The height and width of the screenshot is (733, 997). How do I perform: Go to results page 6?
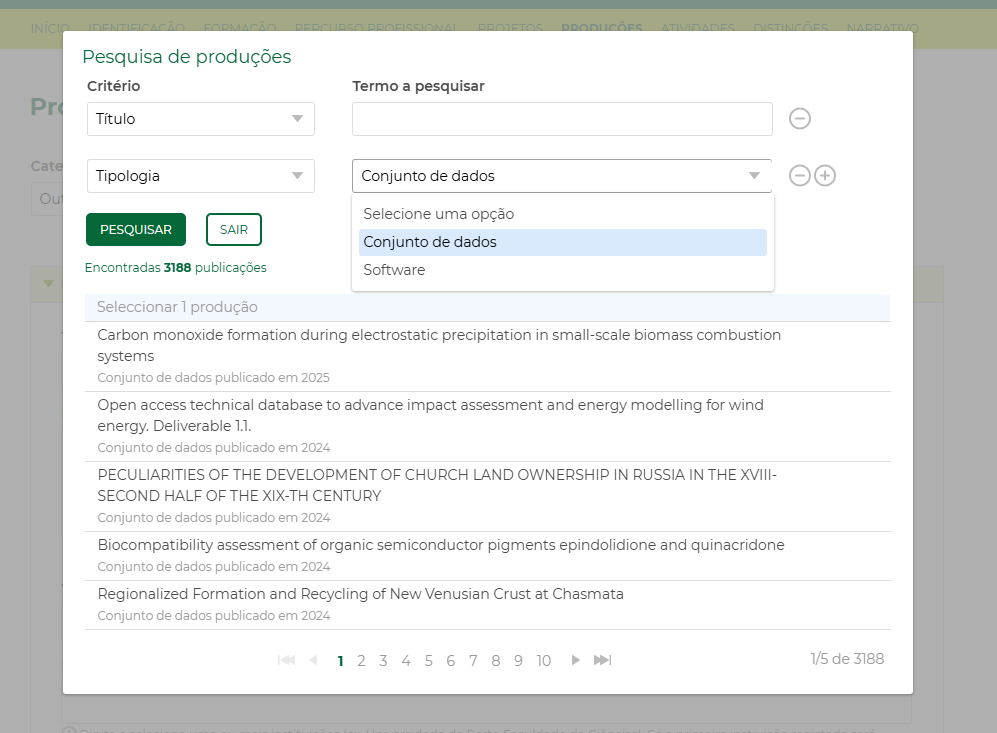pos(451,661)
